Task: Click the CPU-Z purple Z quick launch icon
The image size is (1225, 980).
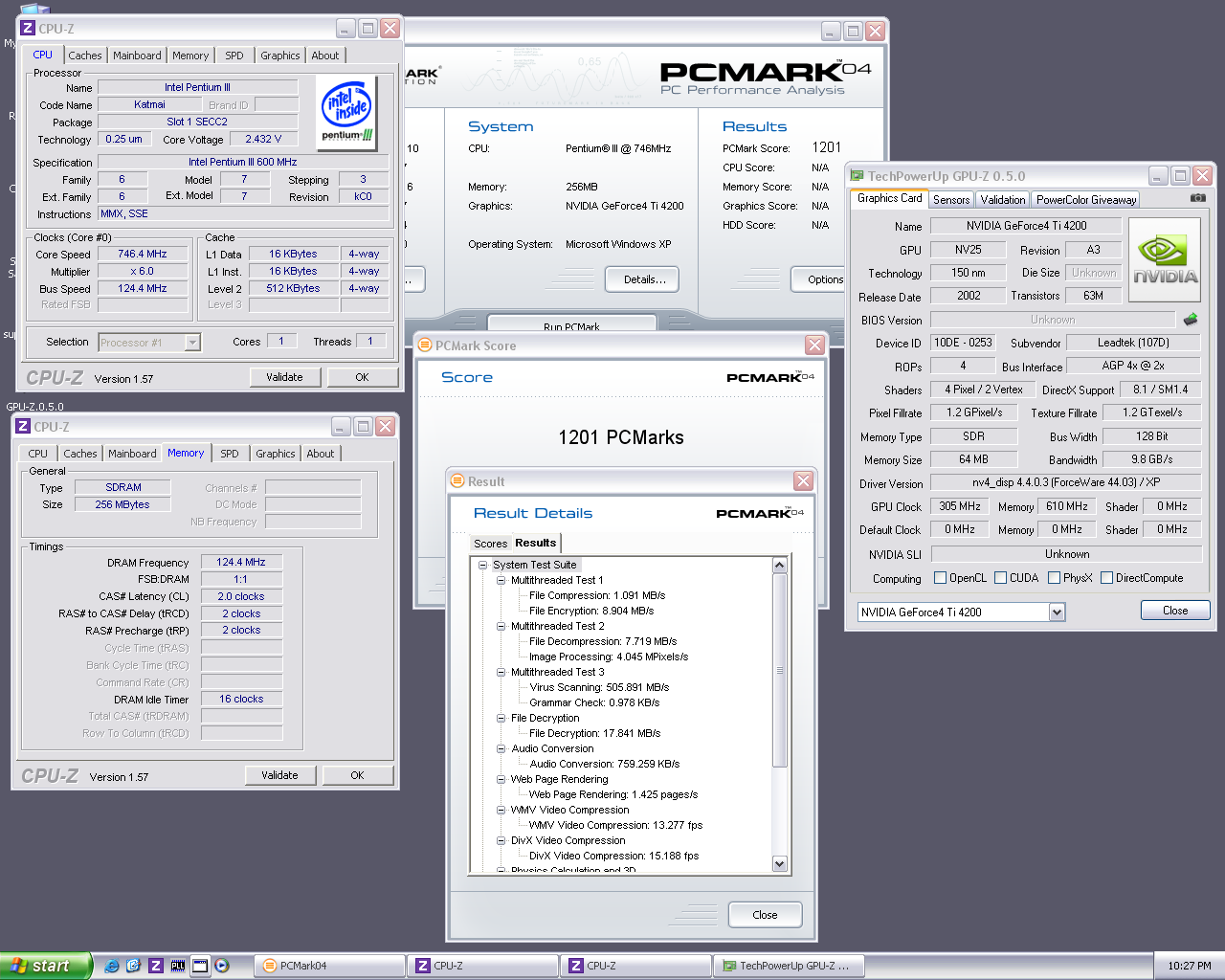Action: point(156,966)
